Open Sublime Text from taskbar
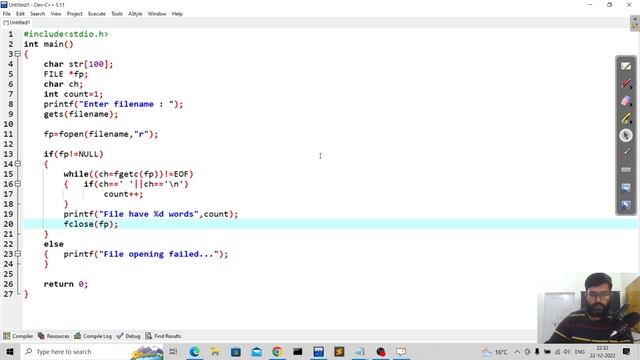 coord(339,351)
